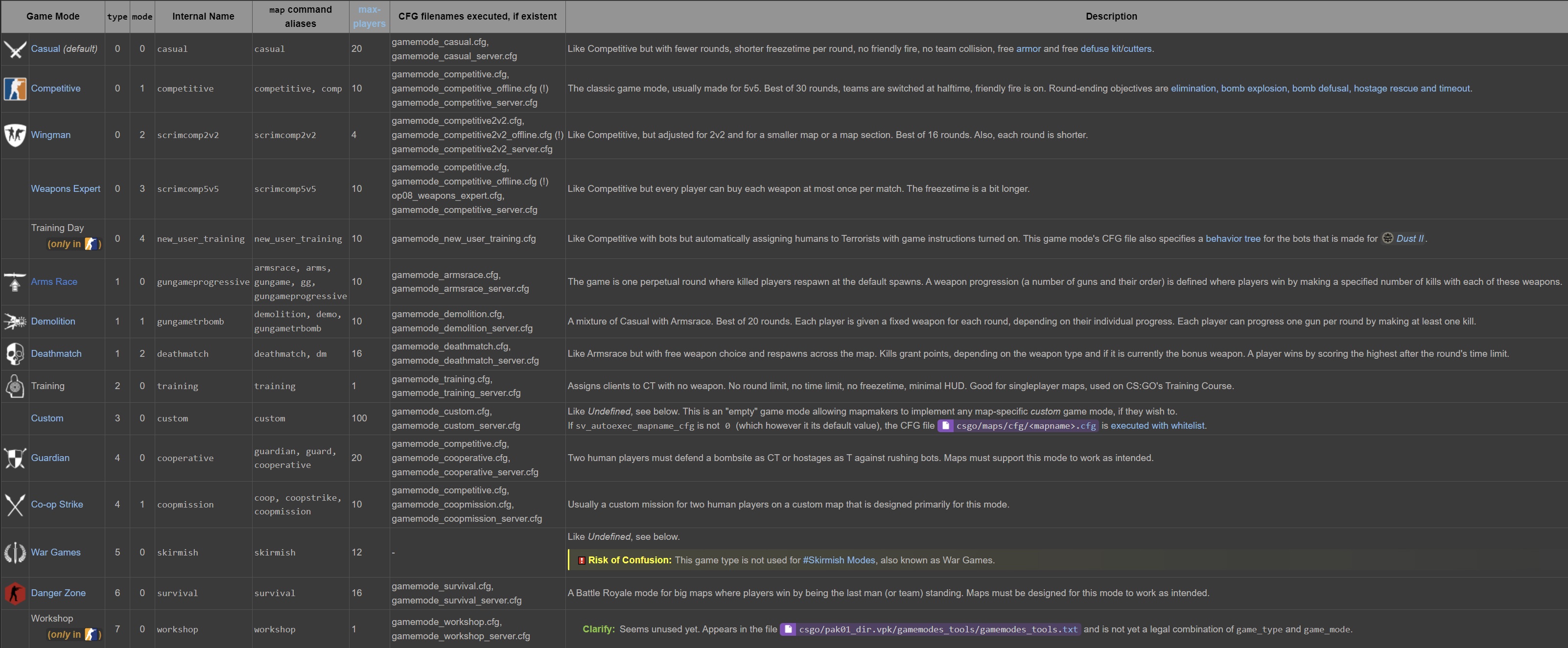Click the Game Mode column header
This screenshot has height=648, width=1568.
[53, 17]
